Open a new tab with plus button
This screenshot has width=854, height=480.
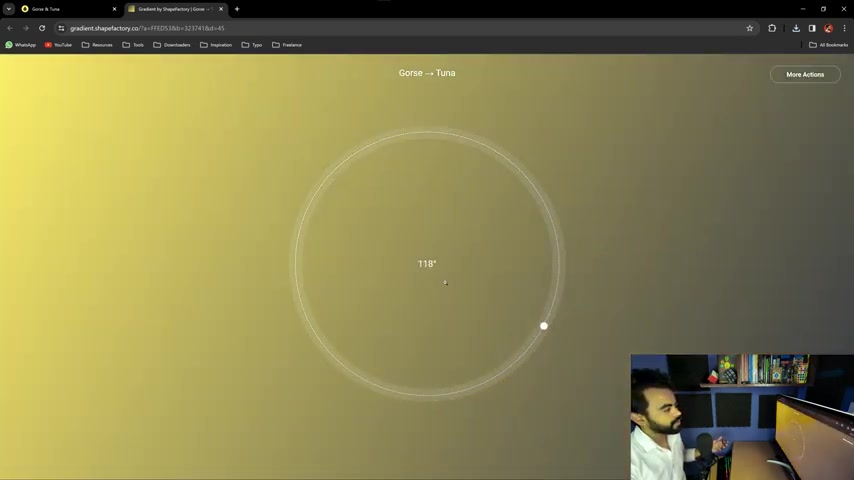click(237, 9)
